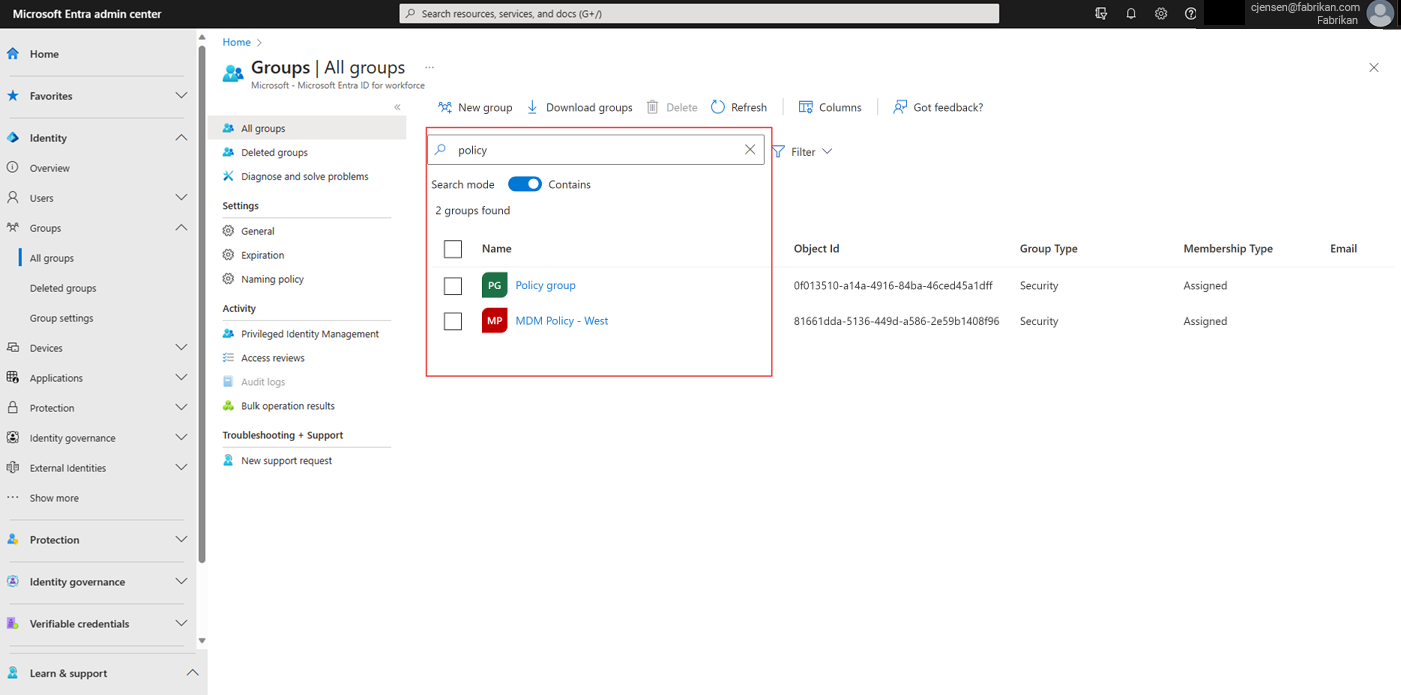Expand the Applications chevron

(181, 378)
